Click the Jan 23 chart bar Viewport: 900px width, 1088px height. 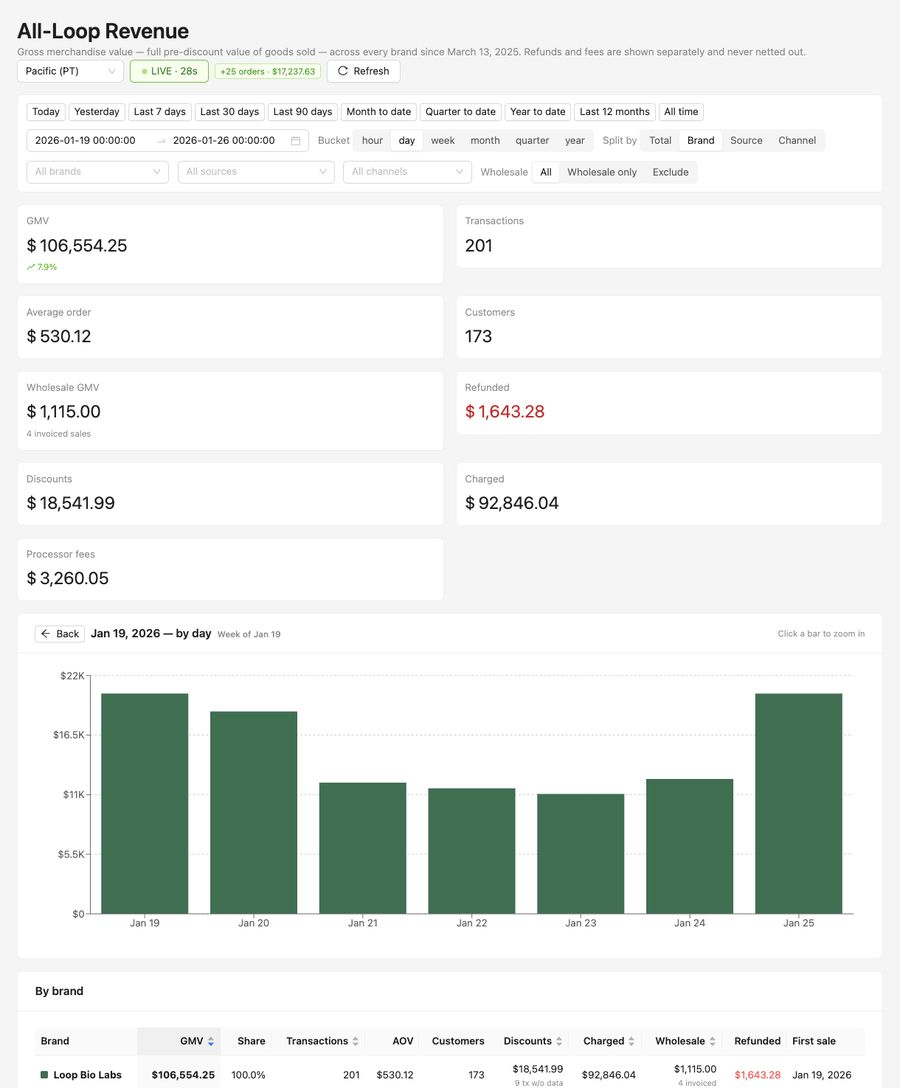pos(581,853)
